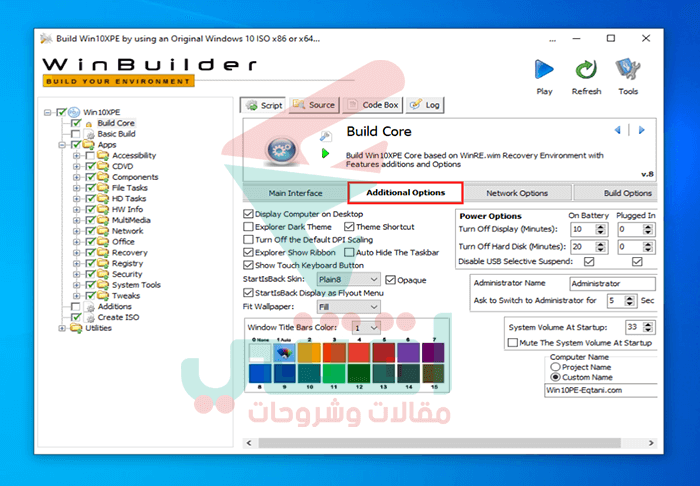Toggle Theme Shortcut checkbox
700x486 pixels.
pos(349,227)
